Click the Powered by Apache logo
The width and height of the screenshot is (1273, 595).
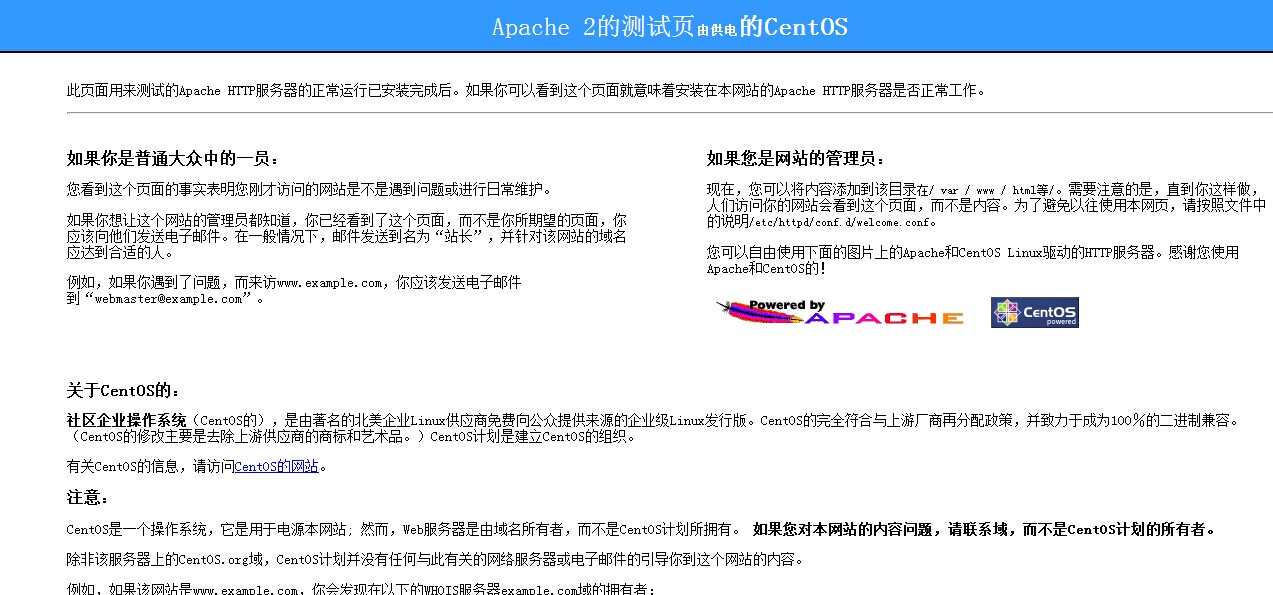[x=840, y=313]
